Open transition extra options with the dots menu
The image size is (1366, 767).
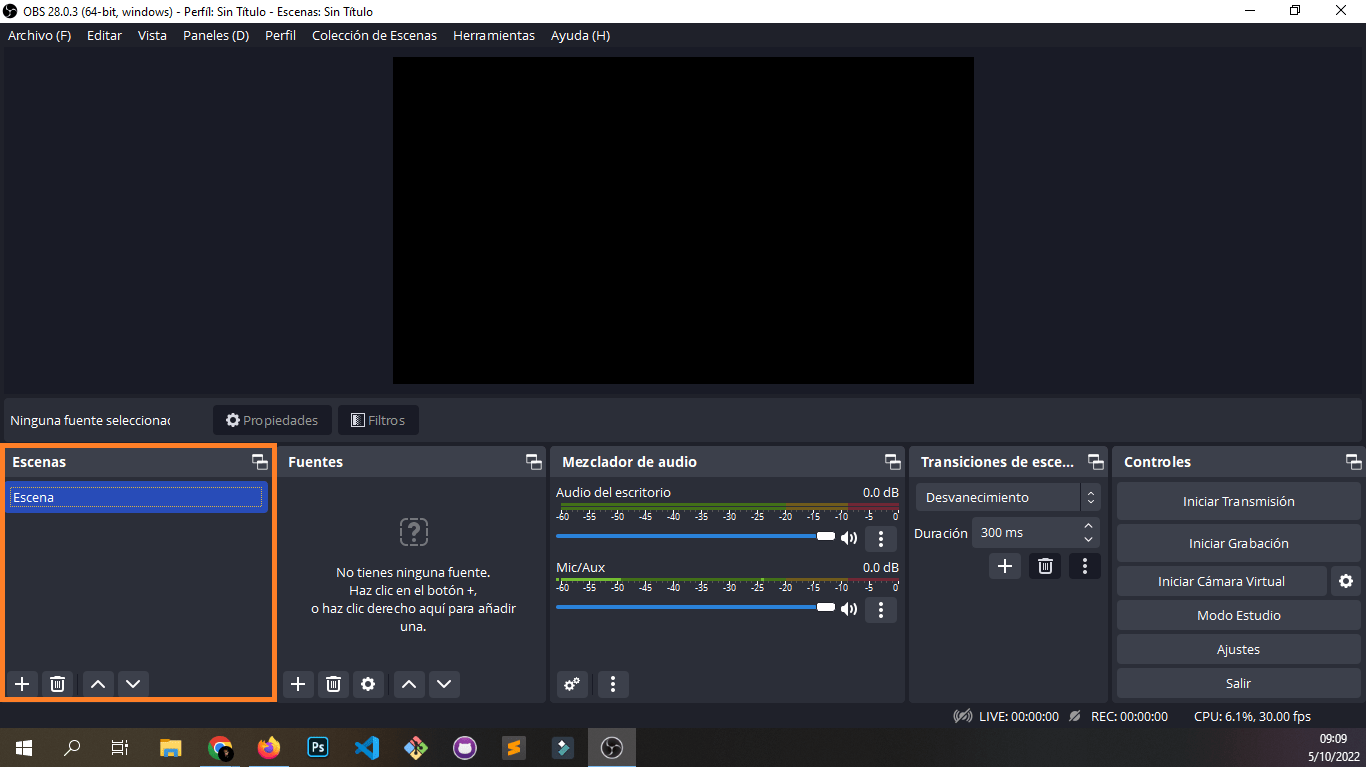1084,566
